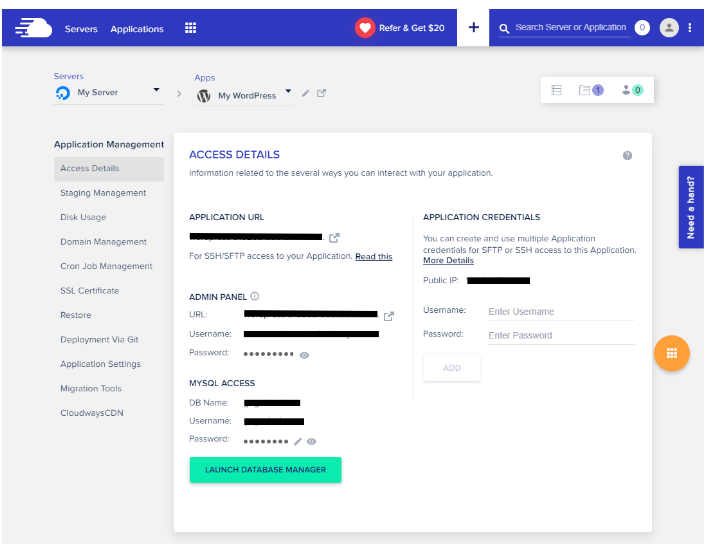Click the help question mark icon

[x=627, y=156]
